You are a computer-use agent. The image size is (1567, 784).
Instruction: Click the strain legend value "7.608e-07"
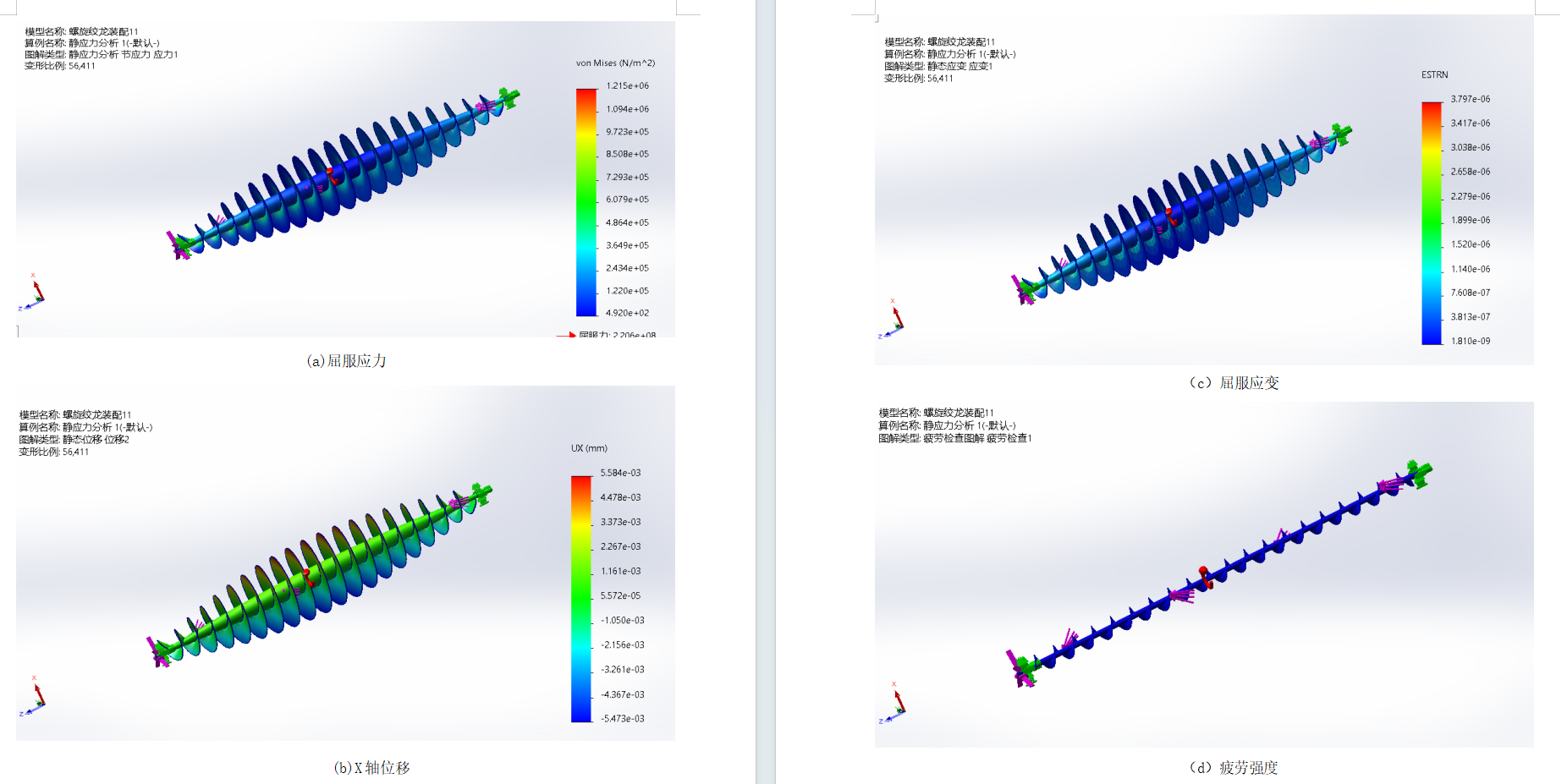point(1471,293)
